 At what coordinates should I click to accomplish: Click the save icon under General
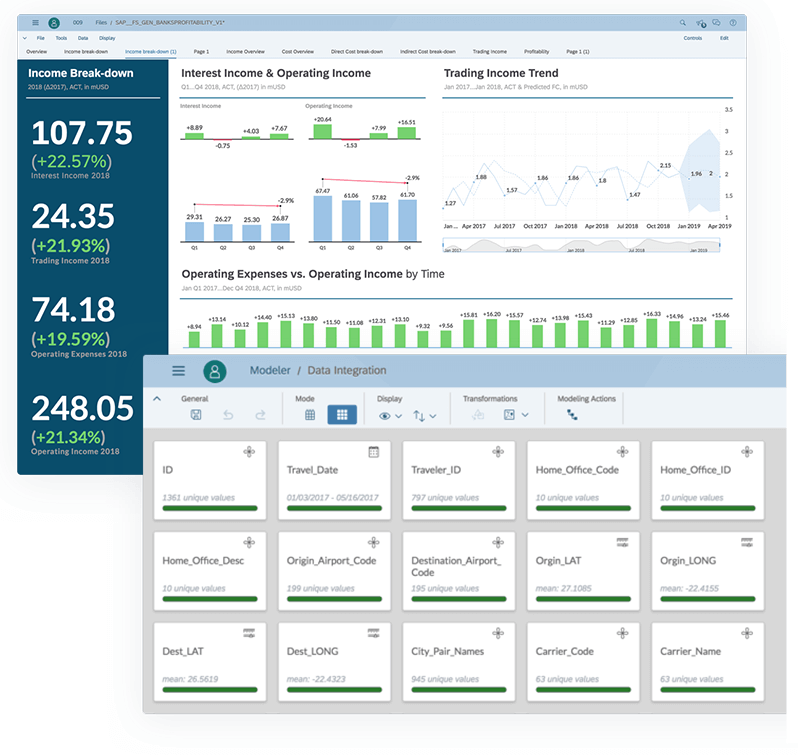click(x=195, y=415)
